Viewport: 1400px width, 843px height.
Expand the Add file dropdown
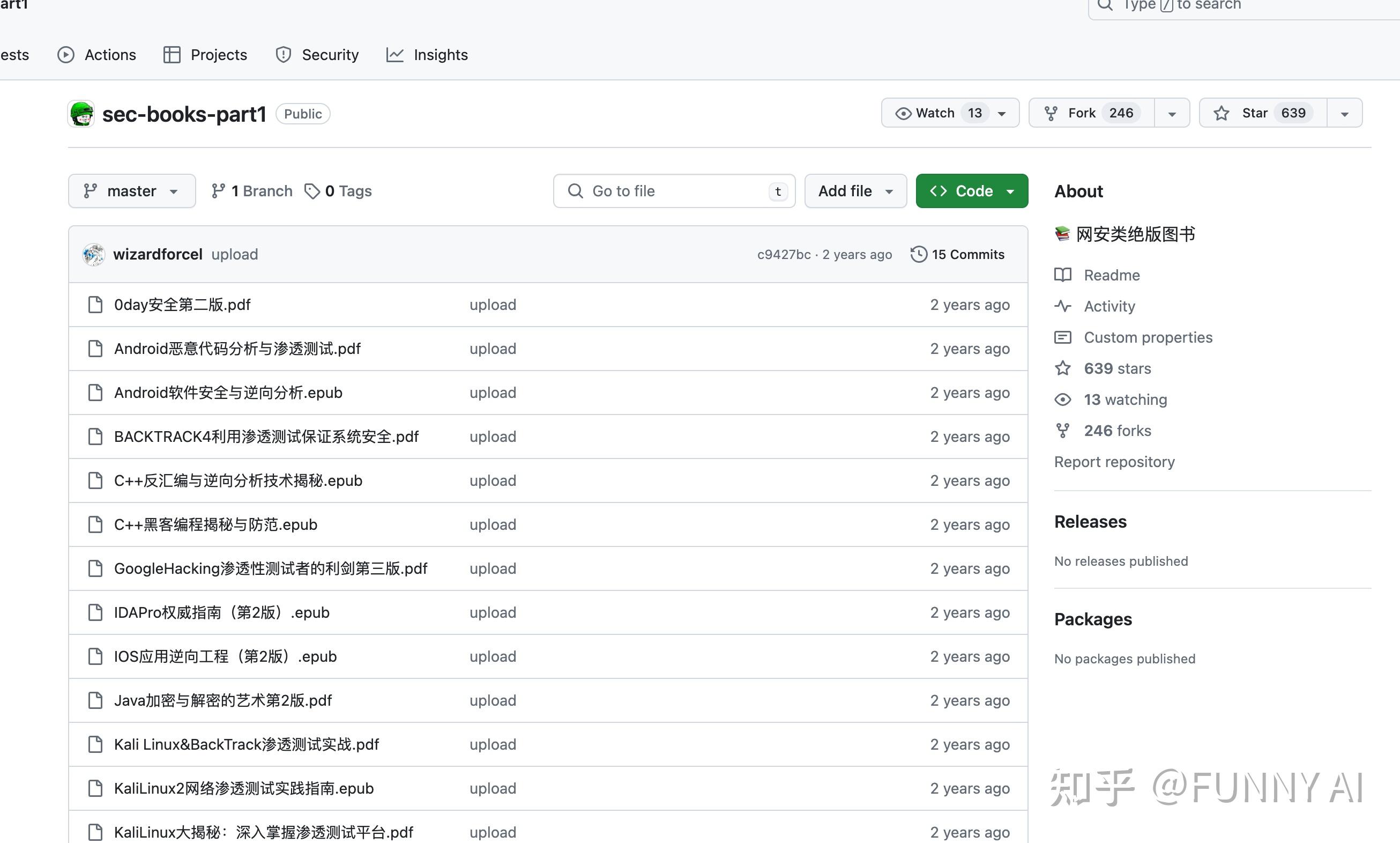(x=855, y=191)
